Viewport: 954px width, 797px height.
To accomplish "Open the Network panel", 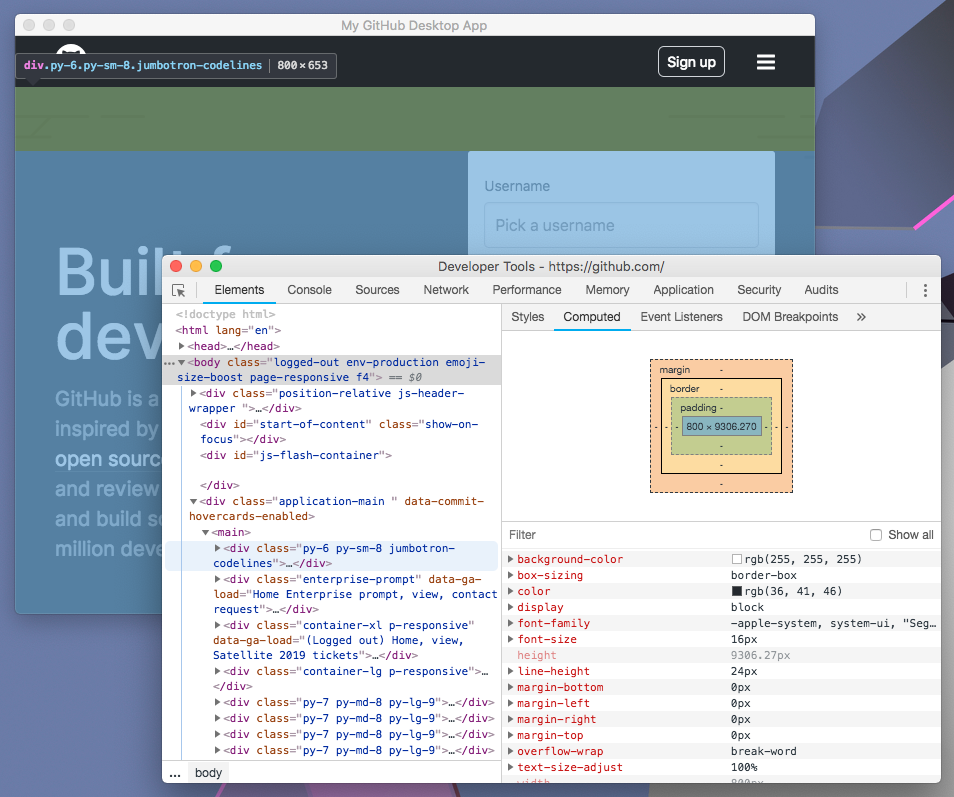I will (x=445, y=289).
